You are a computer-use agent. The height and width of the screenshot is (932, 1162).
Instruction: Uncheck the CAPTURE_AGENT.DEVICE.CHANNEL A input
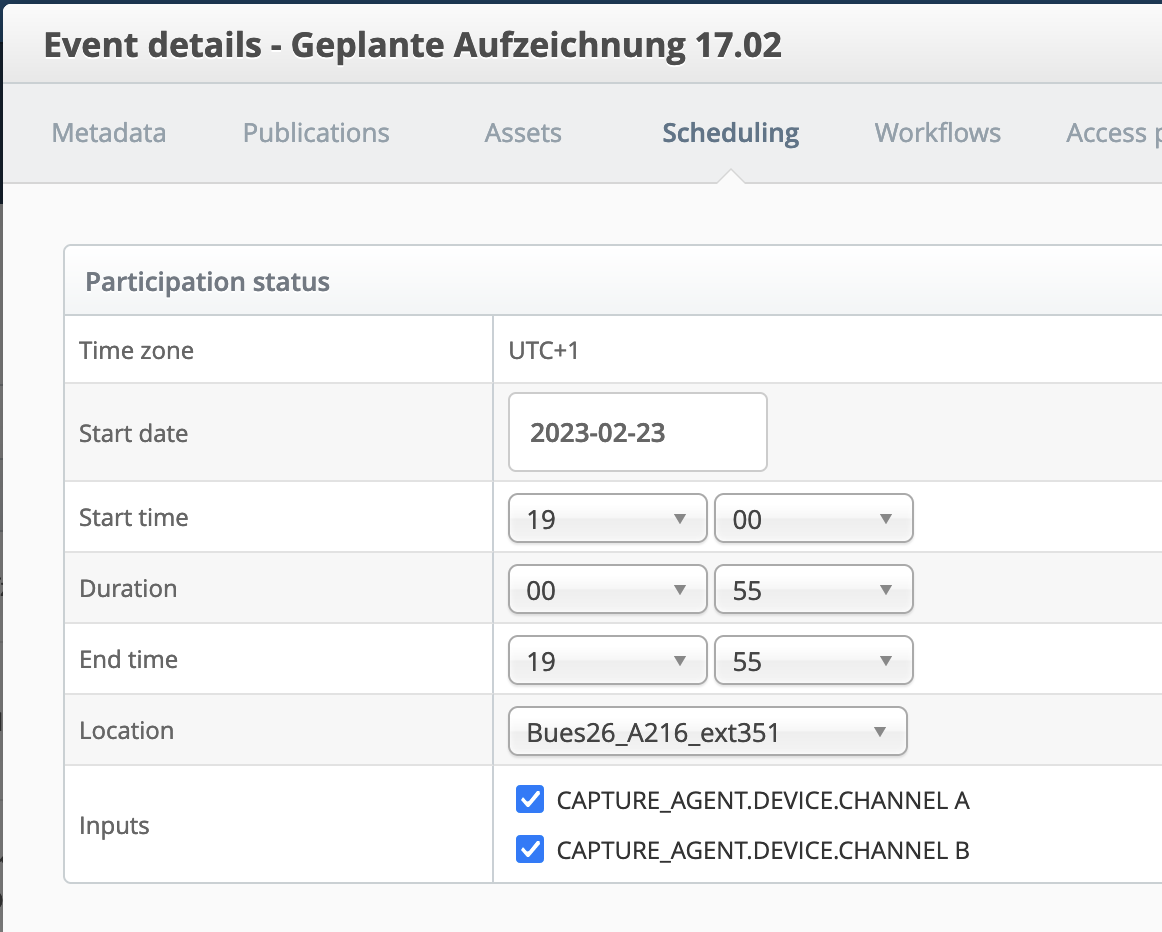529,799
